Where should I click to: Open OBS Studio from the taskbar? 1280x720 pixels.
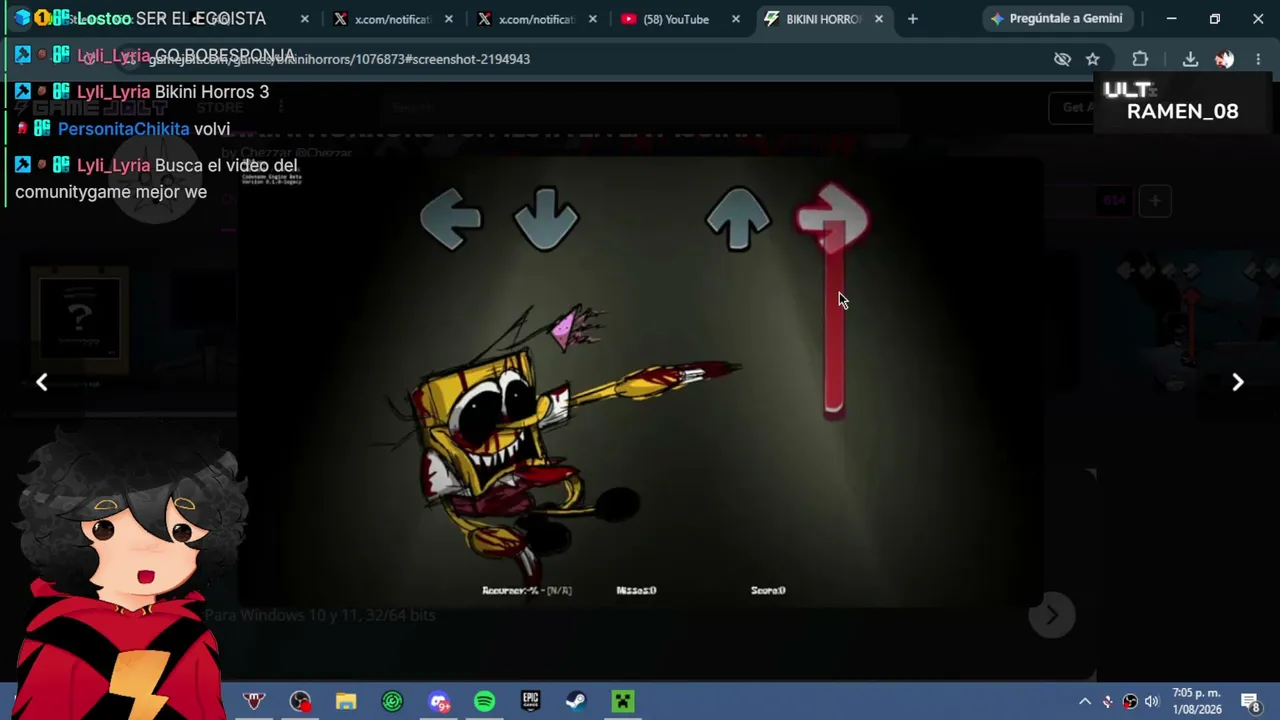300,701
